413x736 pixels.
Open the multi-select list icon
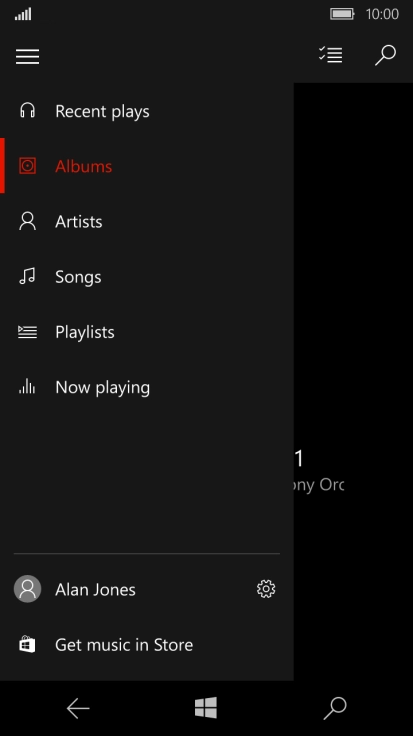pos(330,55)
